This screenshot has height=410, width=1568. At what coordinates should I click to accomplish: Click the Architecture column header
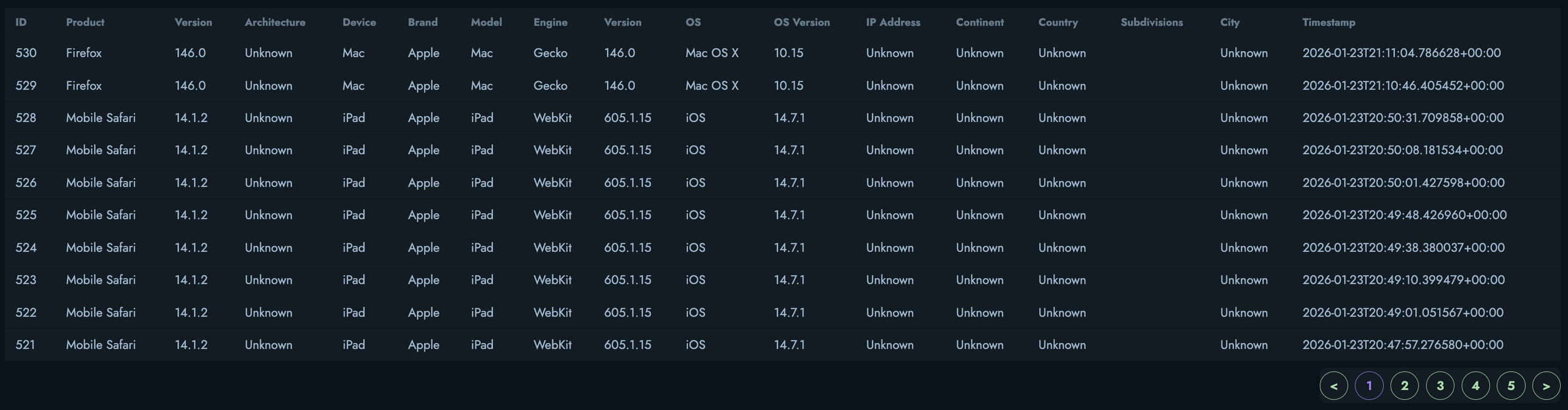275,23
